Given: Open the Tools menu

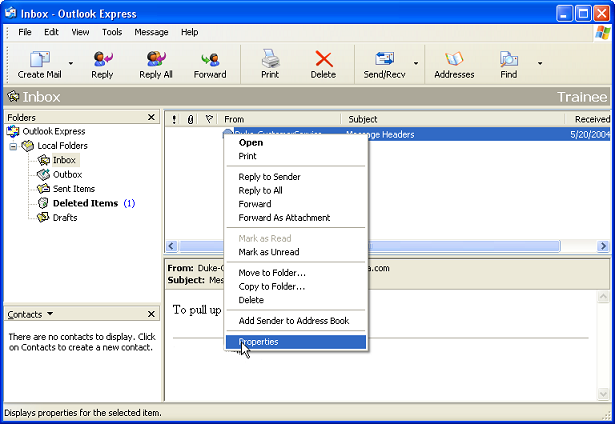Looking at the screenshot, I should coord(112,32).
